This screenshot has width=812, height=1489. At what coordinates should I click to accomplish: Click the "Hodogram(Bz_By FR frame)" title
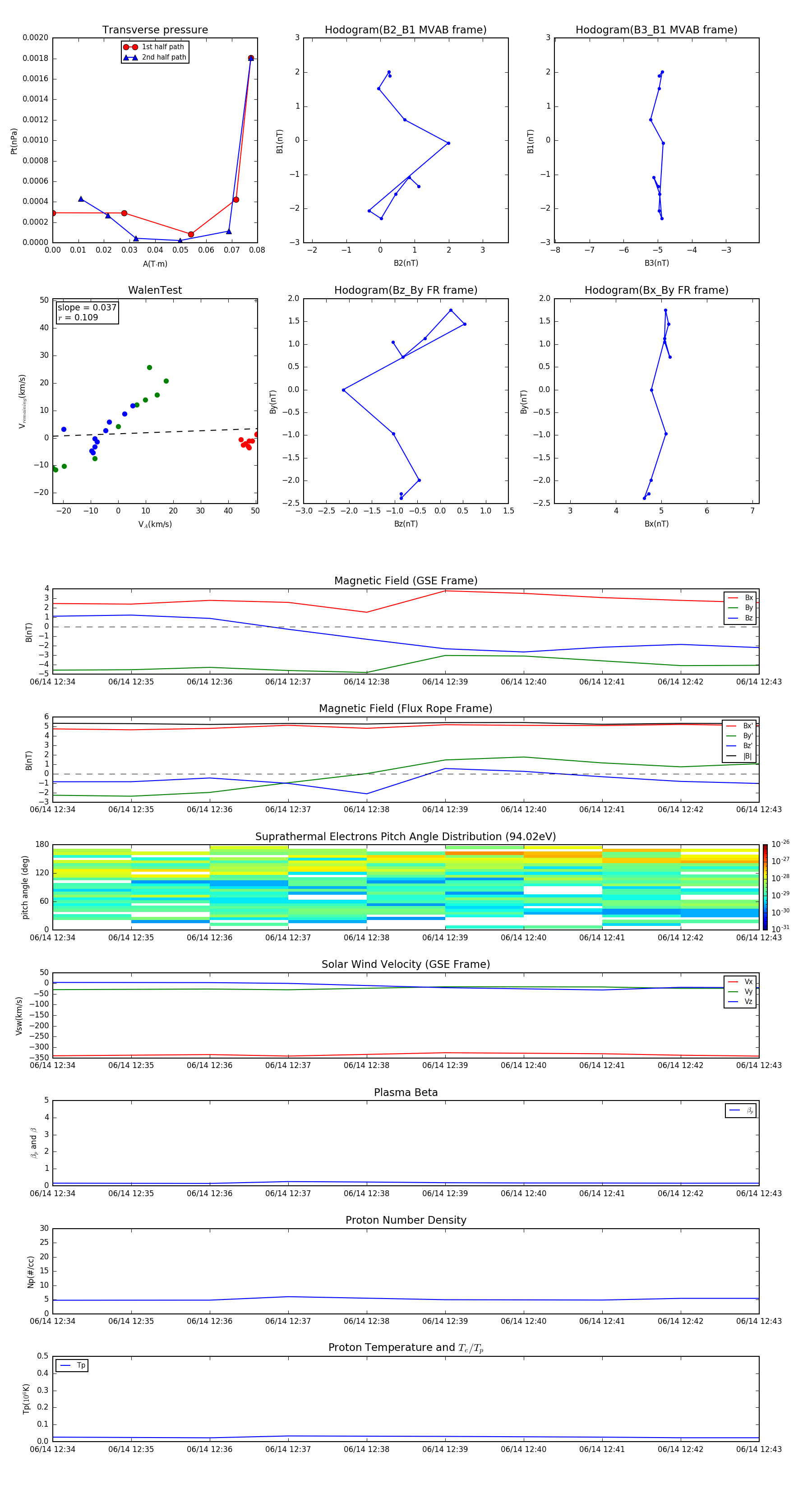[406, 290]
